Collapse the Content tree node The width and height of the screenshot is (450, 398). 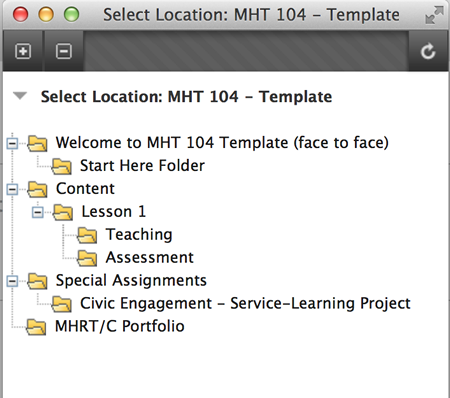[x=12, y=190]
